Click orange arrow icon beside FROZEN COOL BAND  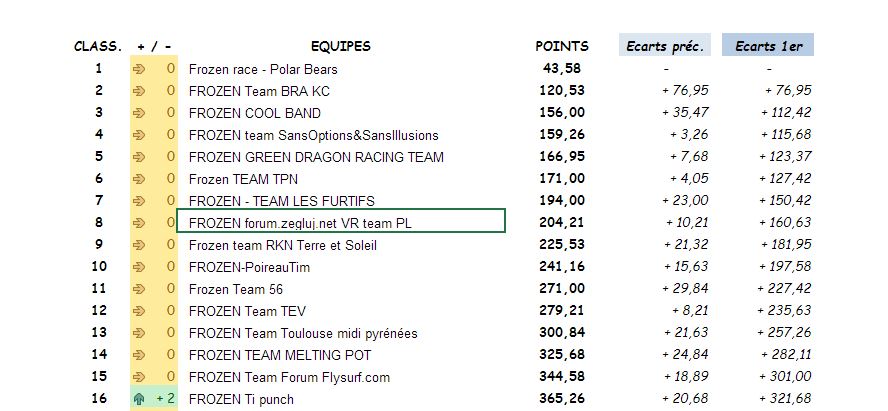click(x=139, y=113)
